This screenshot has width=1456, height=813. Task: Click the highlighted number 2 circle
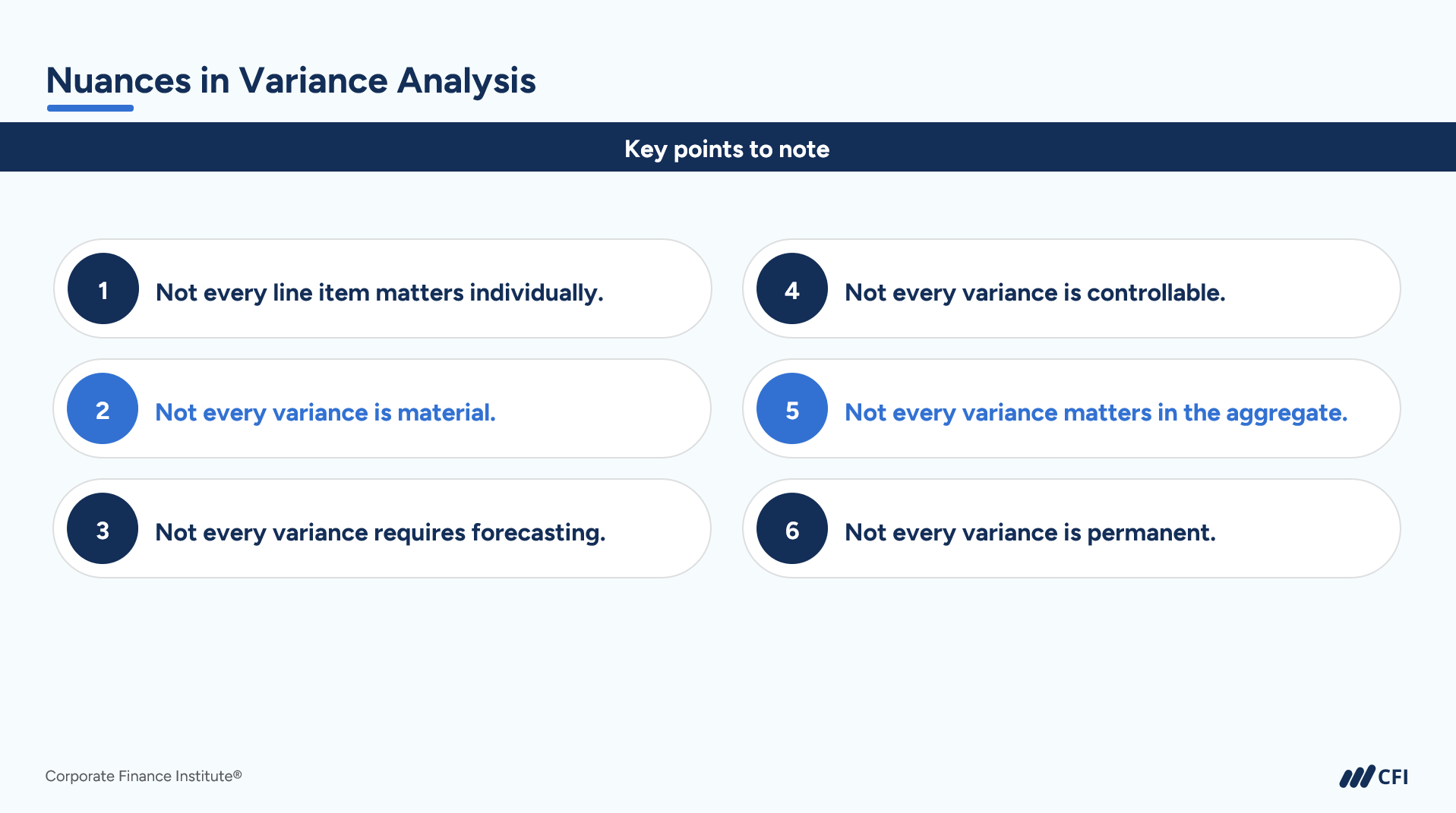tap(103, 408)
